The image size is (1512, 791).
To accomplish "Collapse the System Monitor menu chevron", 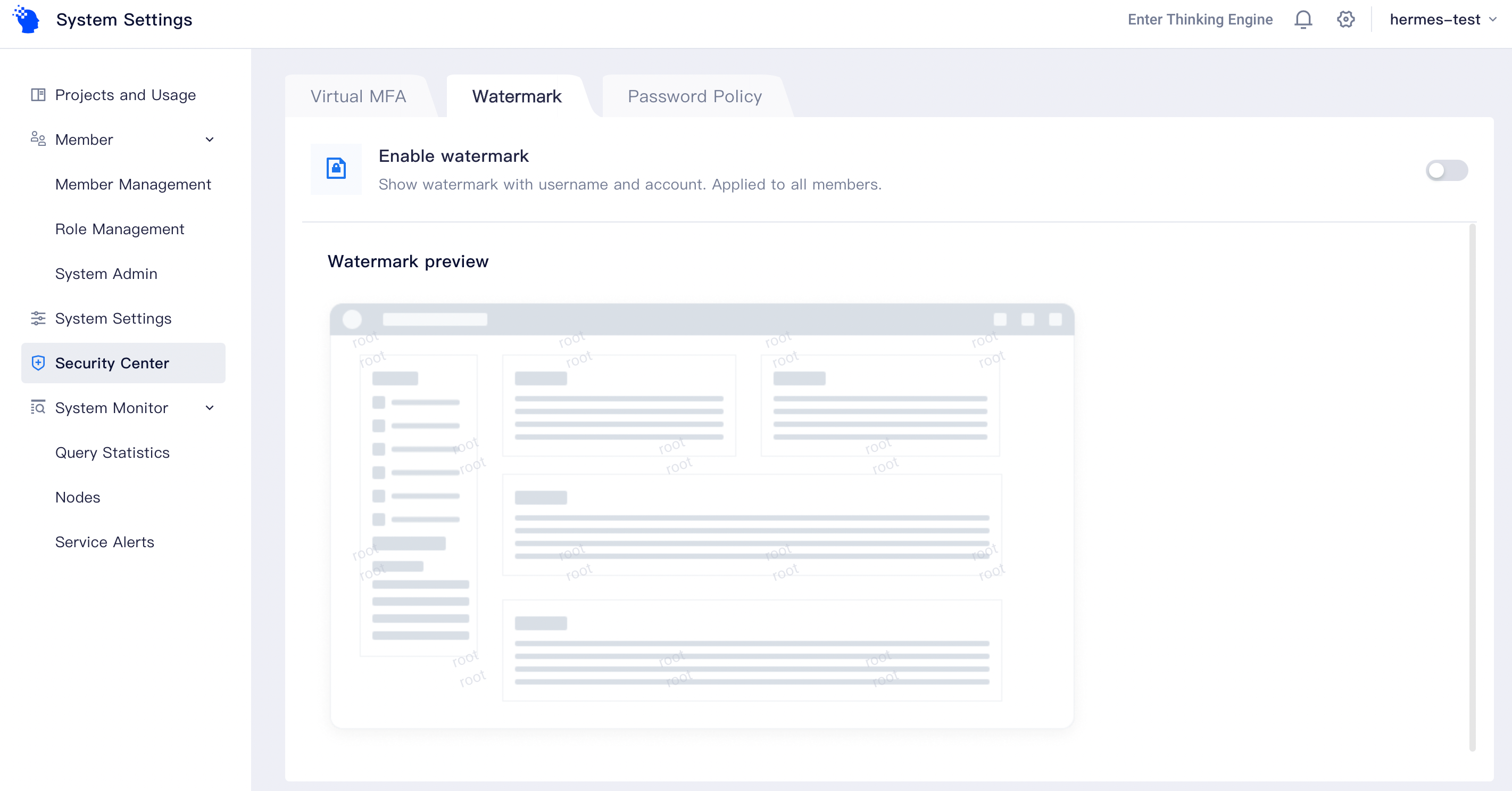I will pyautogui.click(x=210, y=408).
